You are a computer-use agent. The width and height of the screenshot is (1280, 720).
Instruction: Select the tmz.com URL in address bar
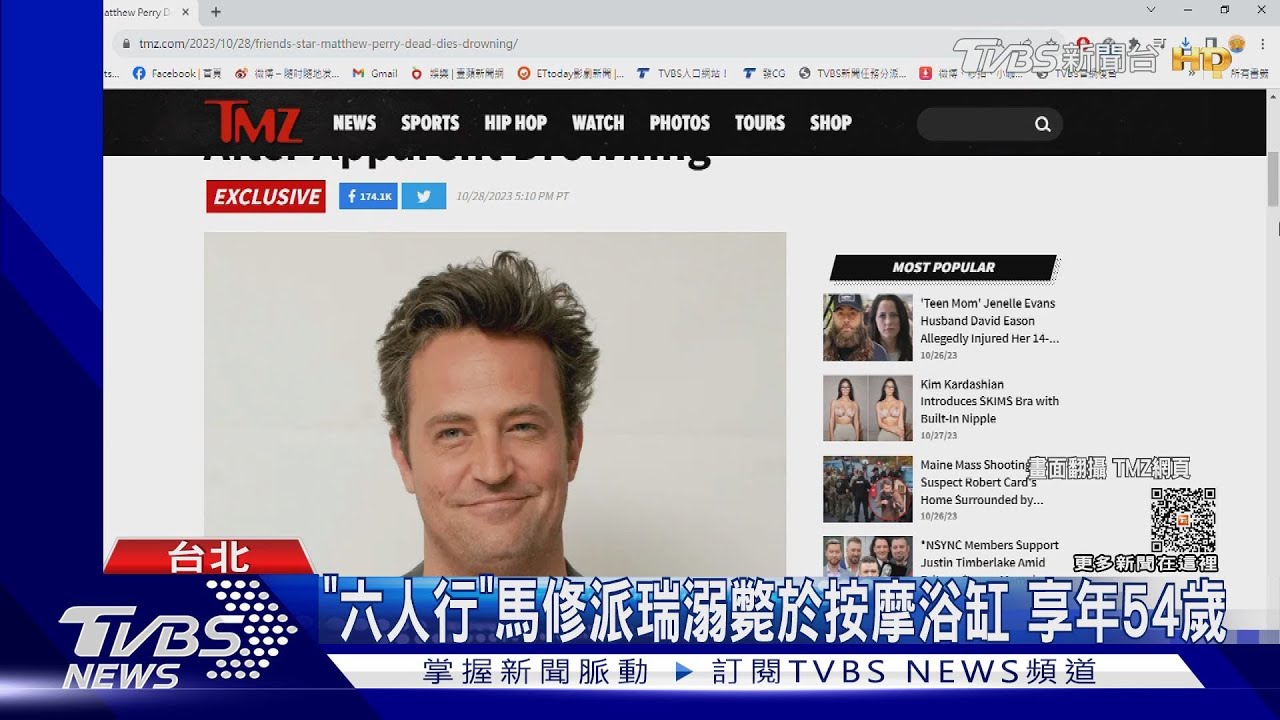(x=328, y=44)
